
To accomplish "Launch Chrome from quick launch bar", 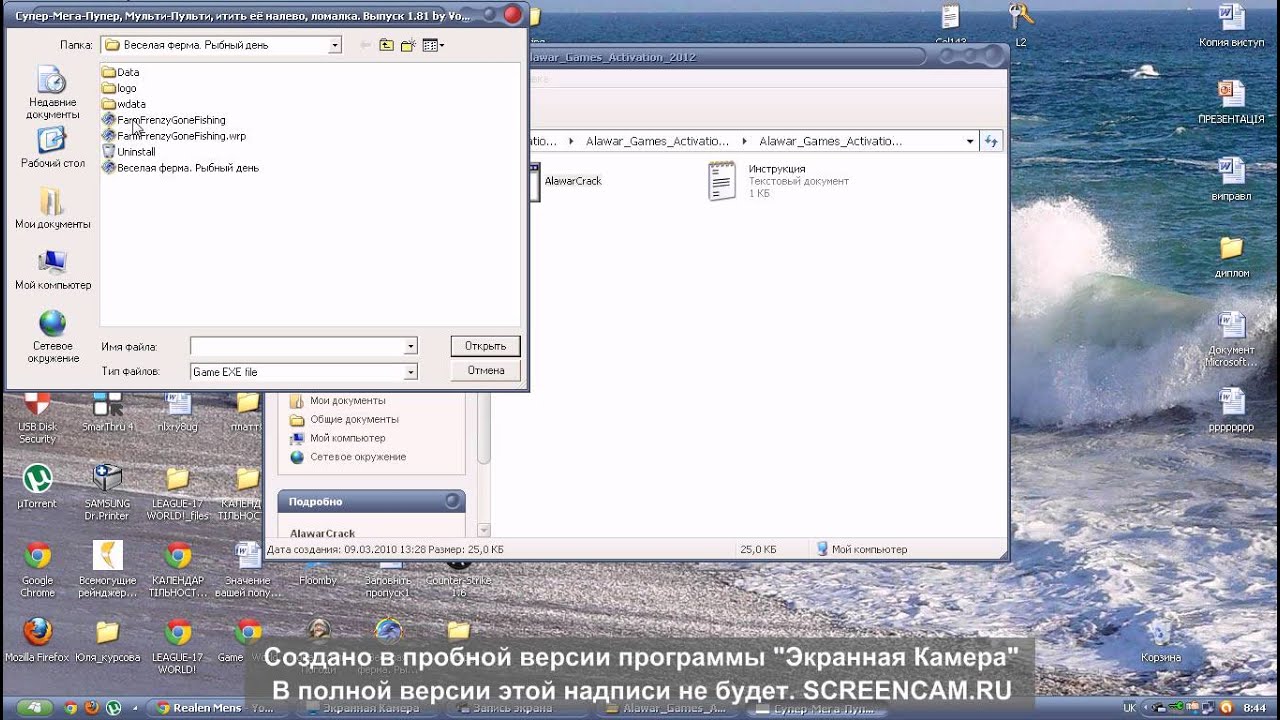I will click(x=71, y=708).
